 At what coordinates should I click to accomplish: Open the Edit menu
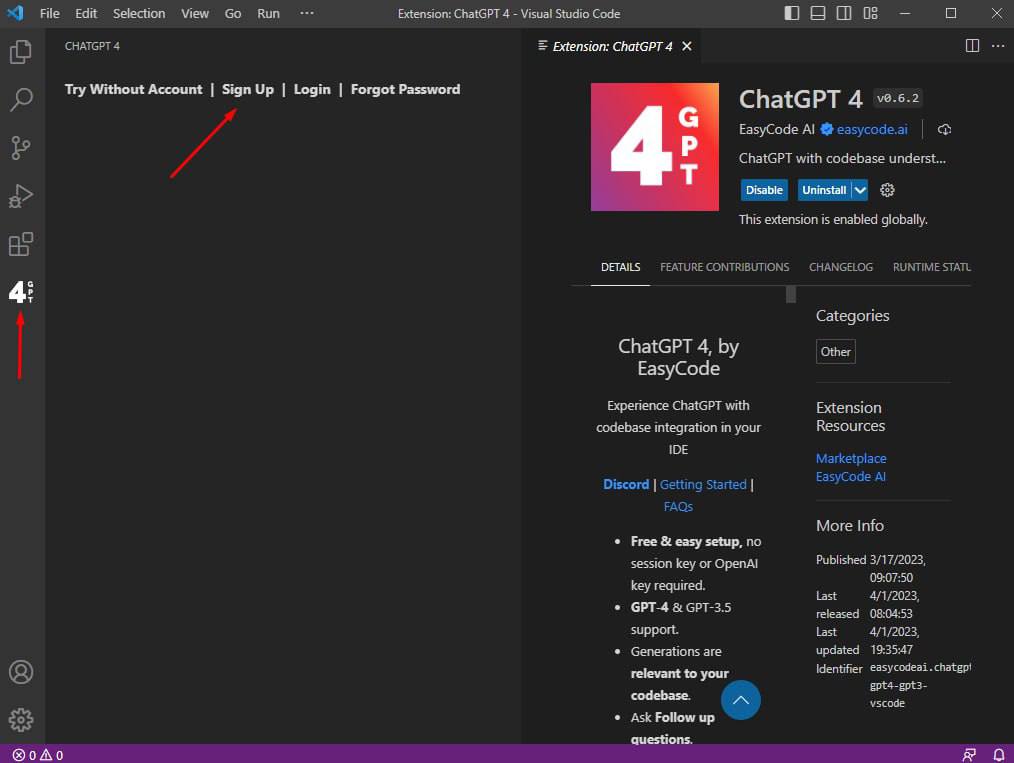pos(85,14)
